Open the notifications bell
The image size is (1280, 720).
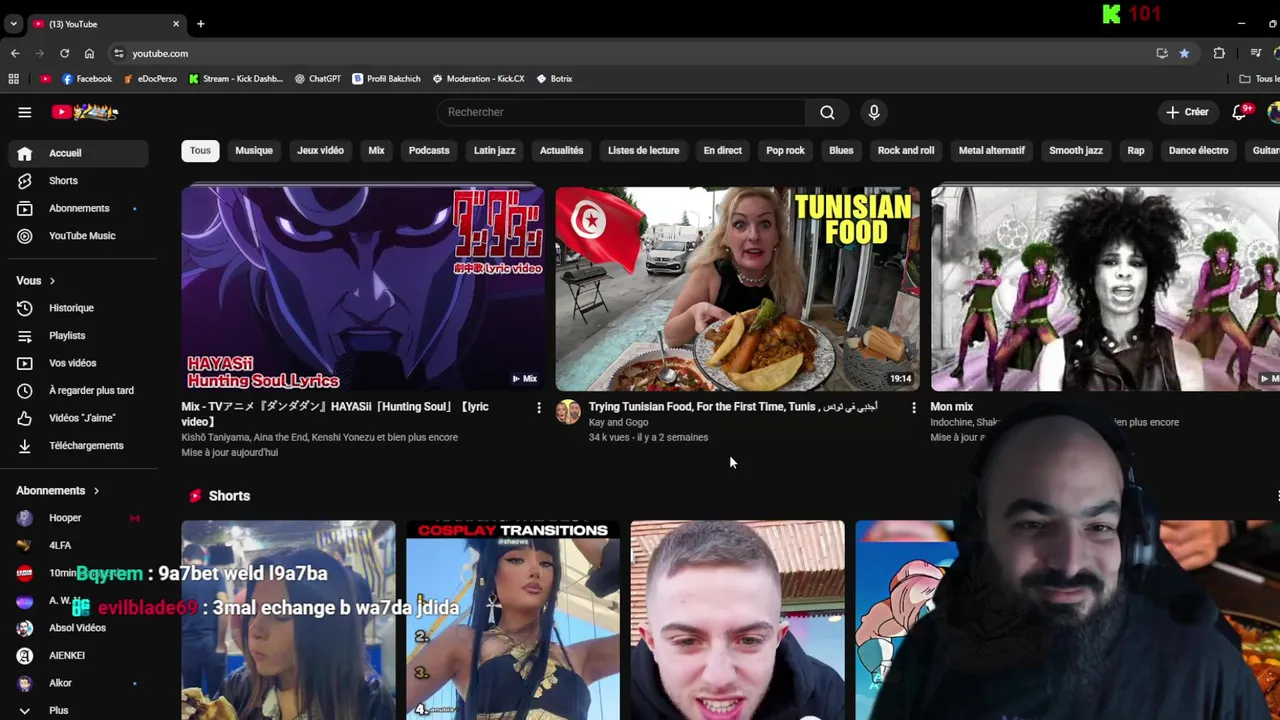1239,112
